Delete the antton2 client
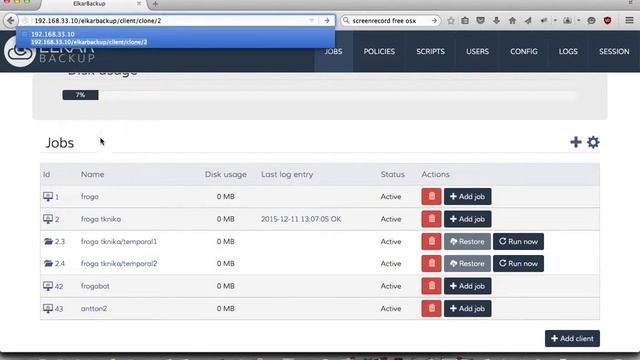 click(x=431, y=308)
